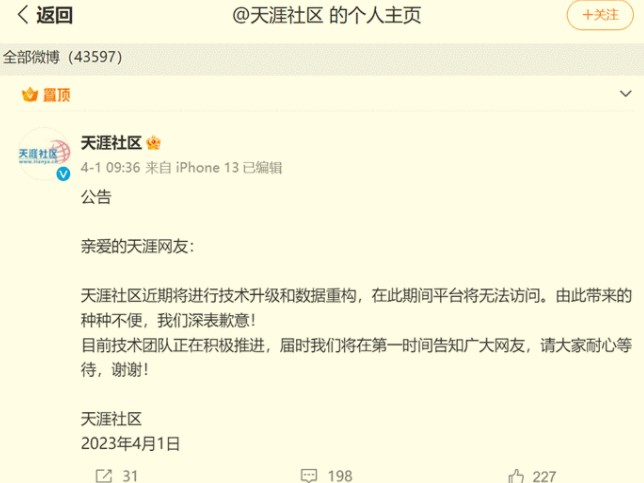
Task: Tap 227 likes count
Action: 544,476
